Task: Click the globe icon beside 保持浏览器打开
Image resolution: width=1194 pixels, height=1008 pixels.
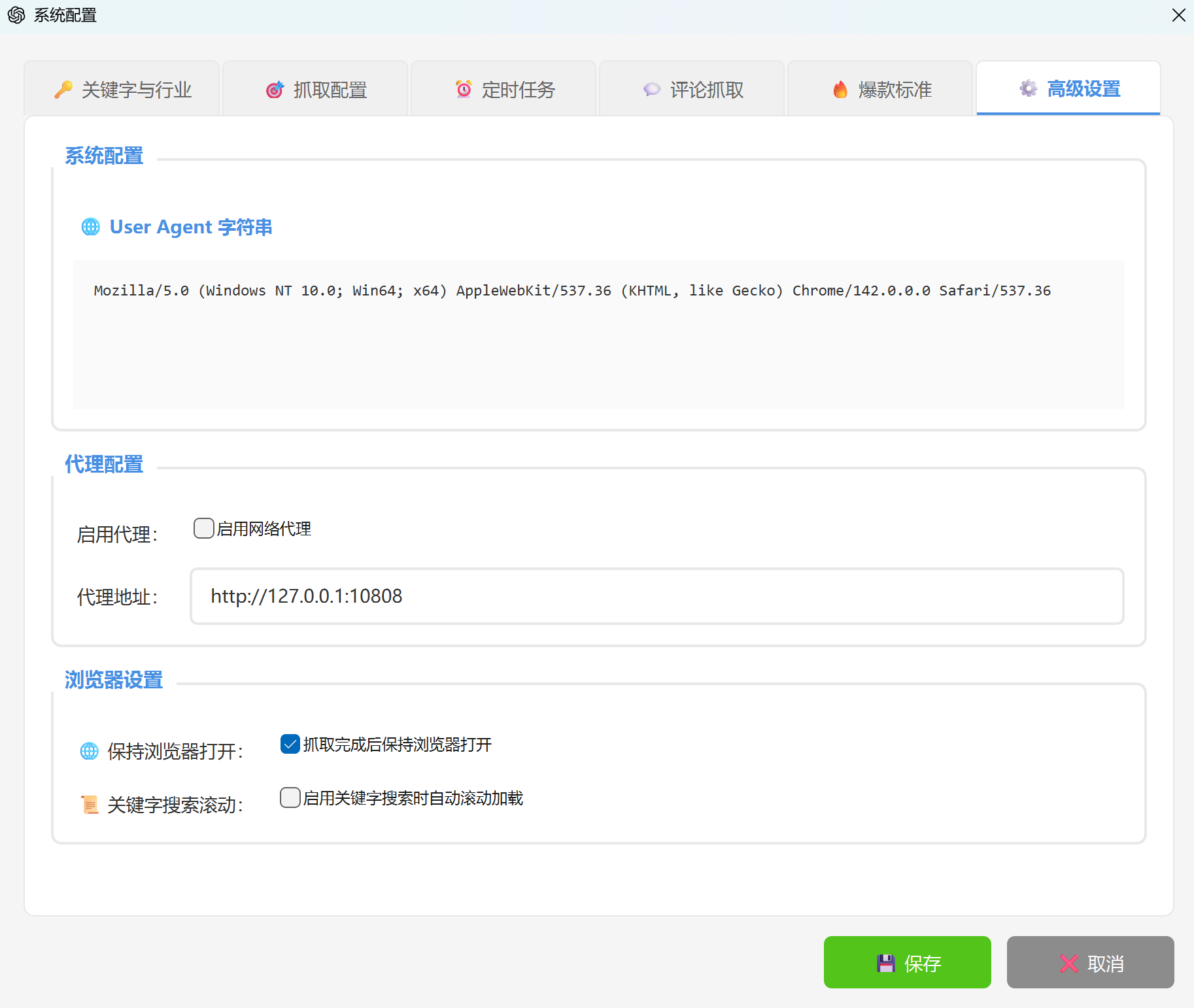Action: coord(89,750)
